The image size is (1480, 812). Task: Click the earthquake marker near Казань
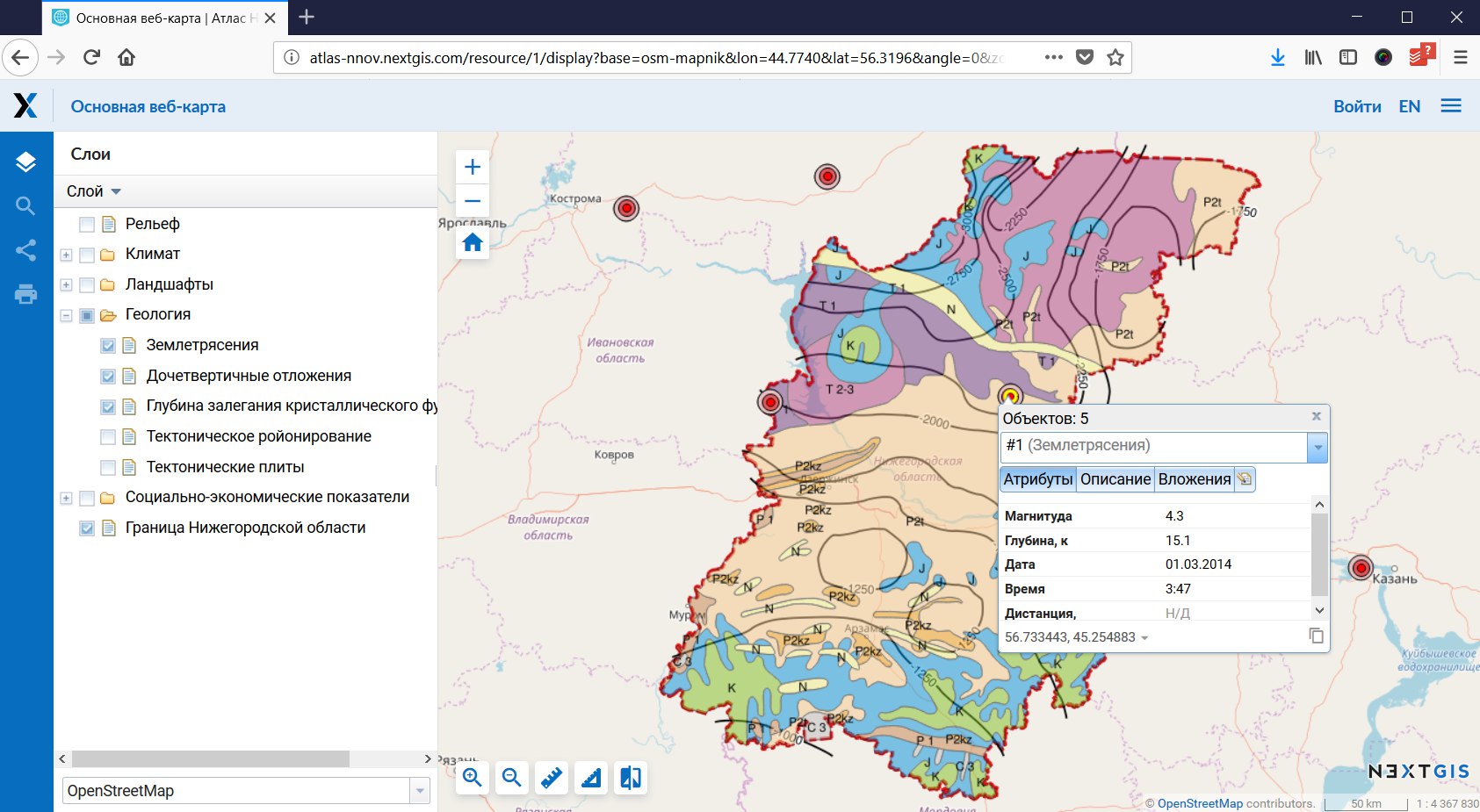point(1361,568)
